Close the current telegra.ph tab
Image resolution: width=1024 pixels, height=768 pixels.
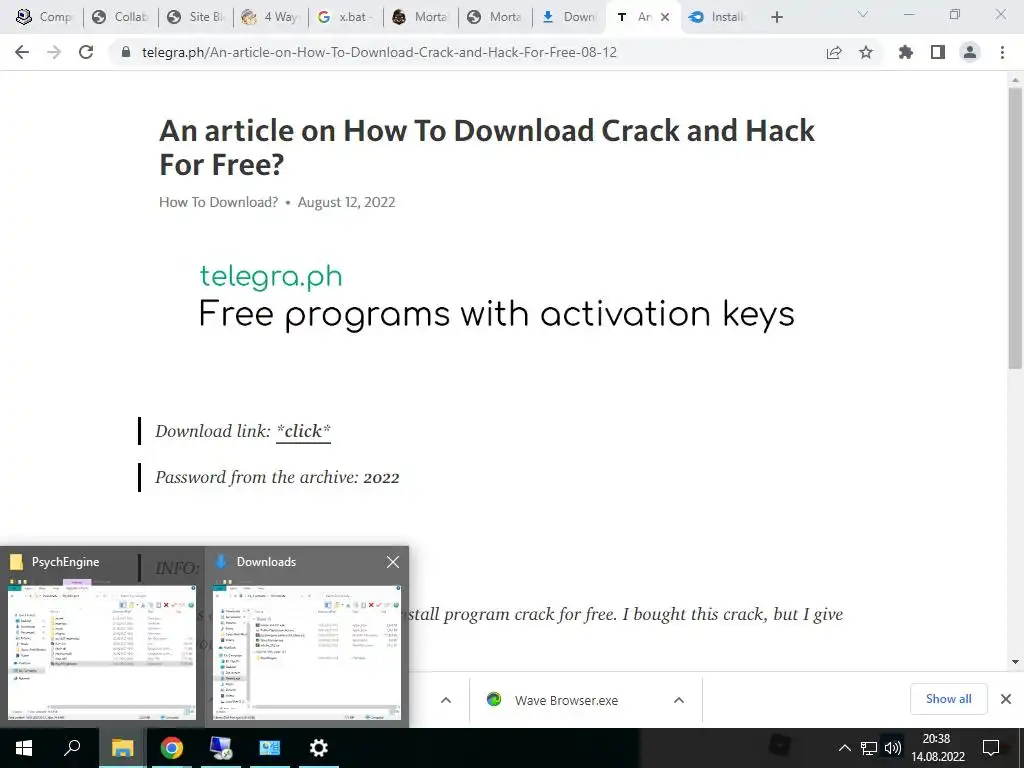(x=665, y=17)
